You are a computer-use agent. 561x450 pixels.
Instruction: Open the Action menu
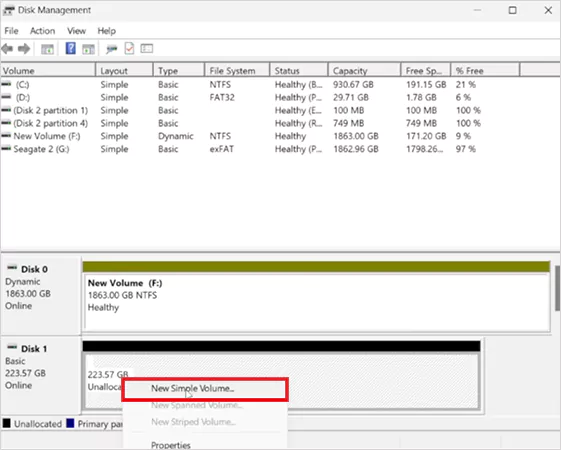(x=43, y=31)
